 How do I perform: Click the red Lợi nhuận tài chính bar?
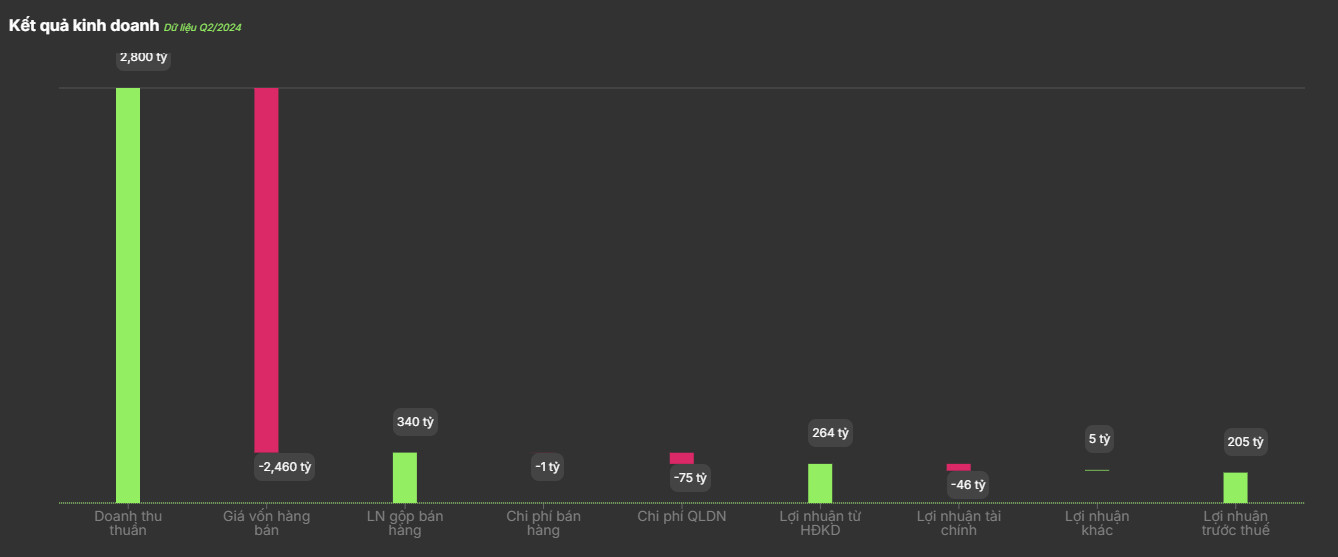pos(959,467)
